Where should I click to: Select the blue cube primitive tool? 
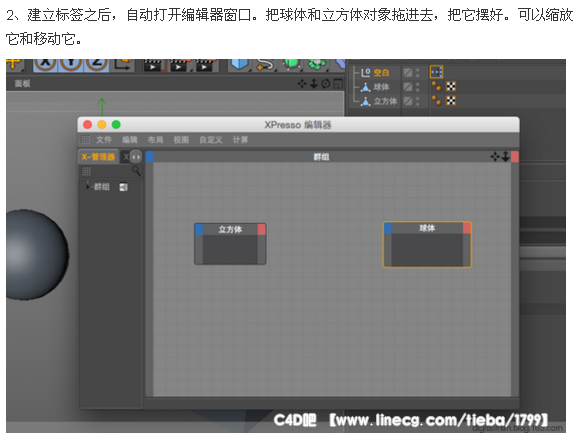coord(239,64)
